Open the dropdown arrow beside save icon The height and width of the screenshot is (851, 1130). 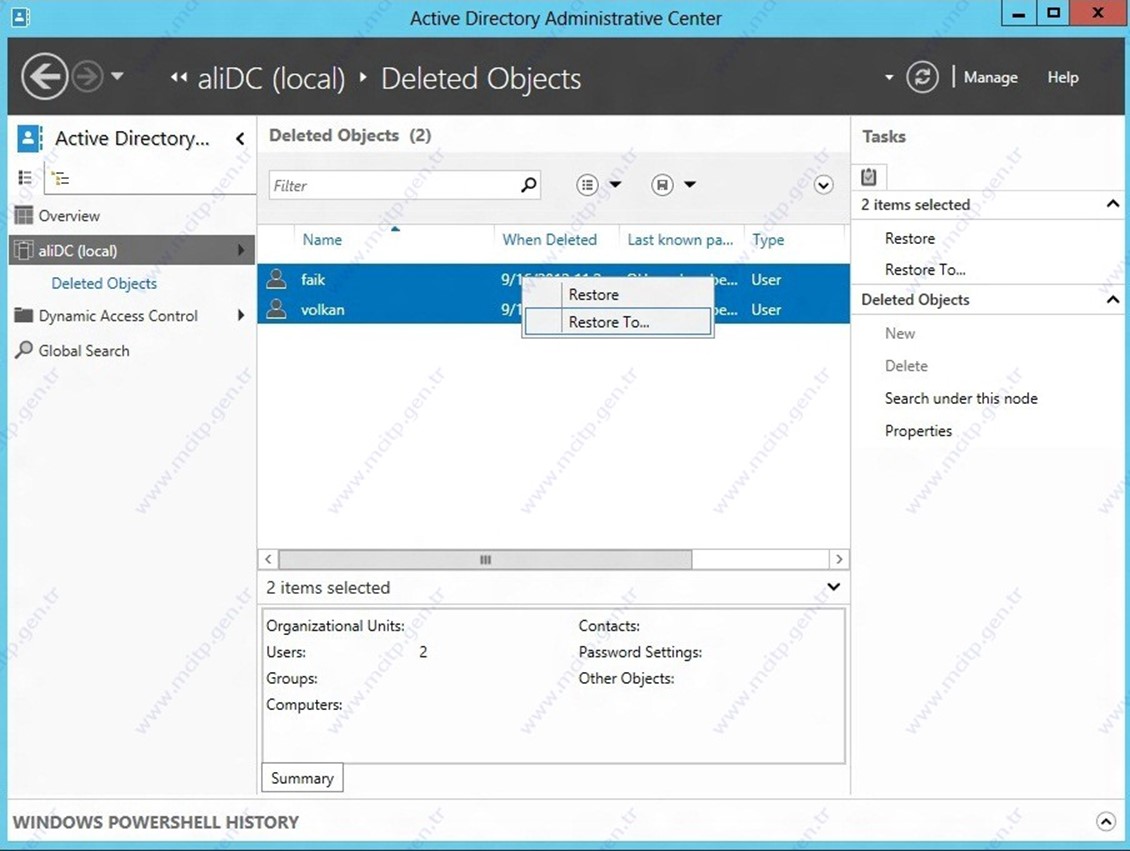(690, 184)
